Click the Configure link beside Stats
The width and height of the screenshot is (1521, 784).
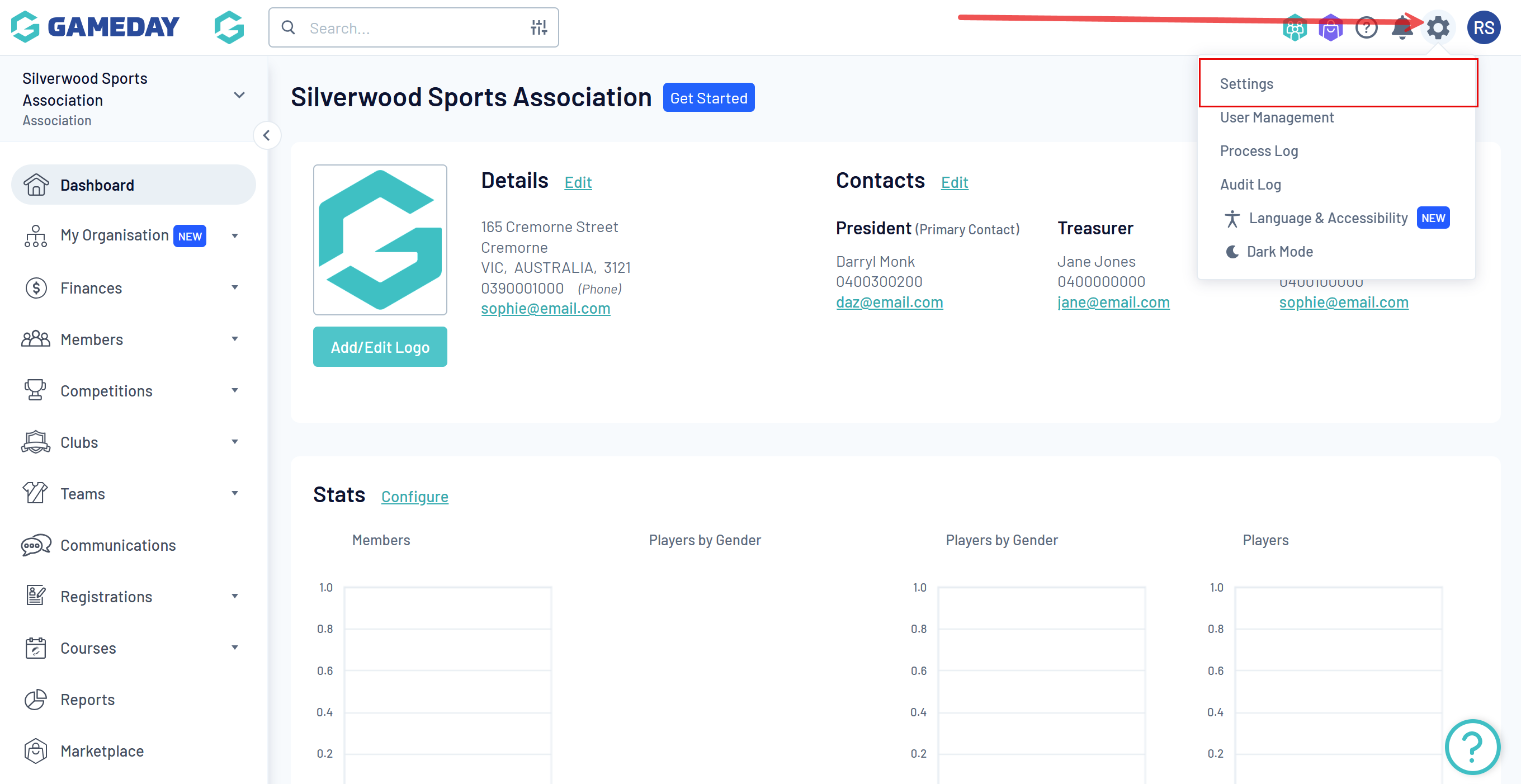(x=414, y=497)
